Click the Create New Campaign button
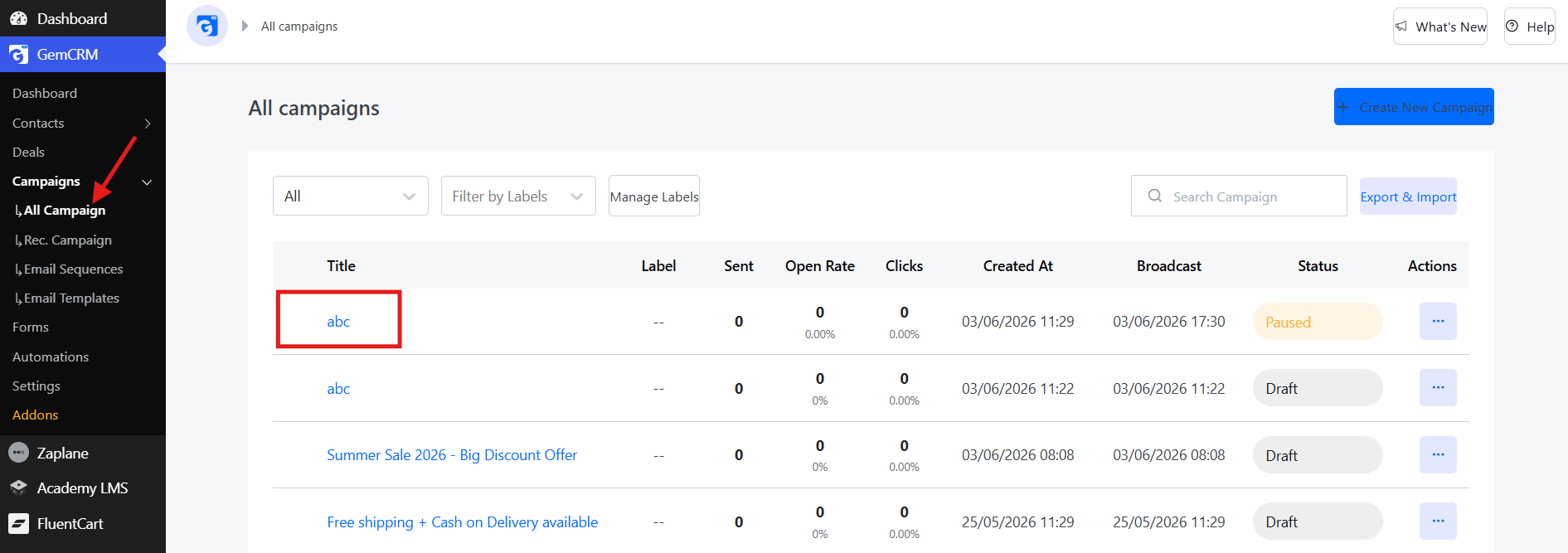 pos(1414,107)
